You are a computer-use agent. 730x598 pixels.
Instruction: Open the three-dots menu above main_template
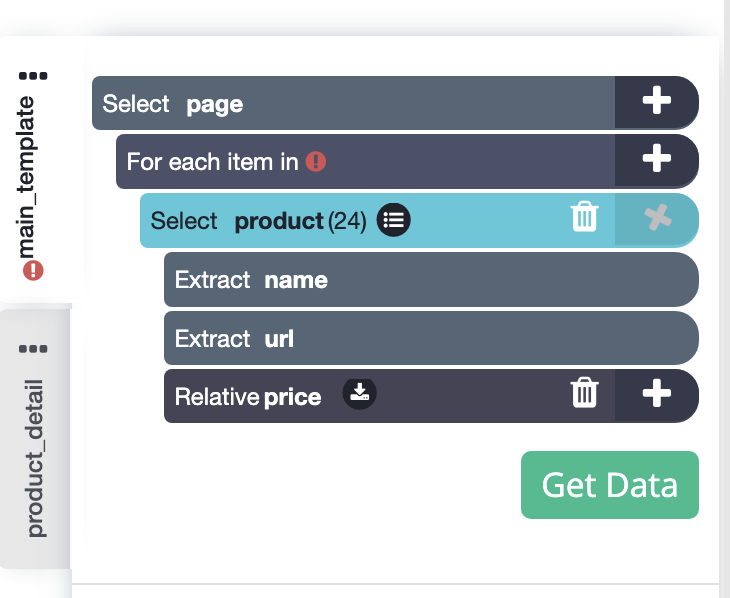[33, 76]
